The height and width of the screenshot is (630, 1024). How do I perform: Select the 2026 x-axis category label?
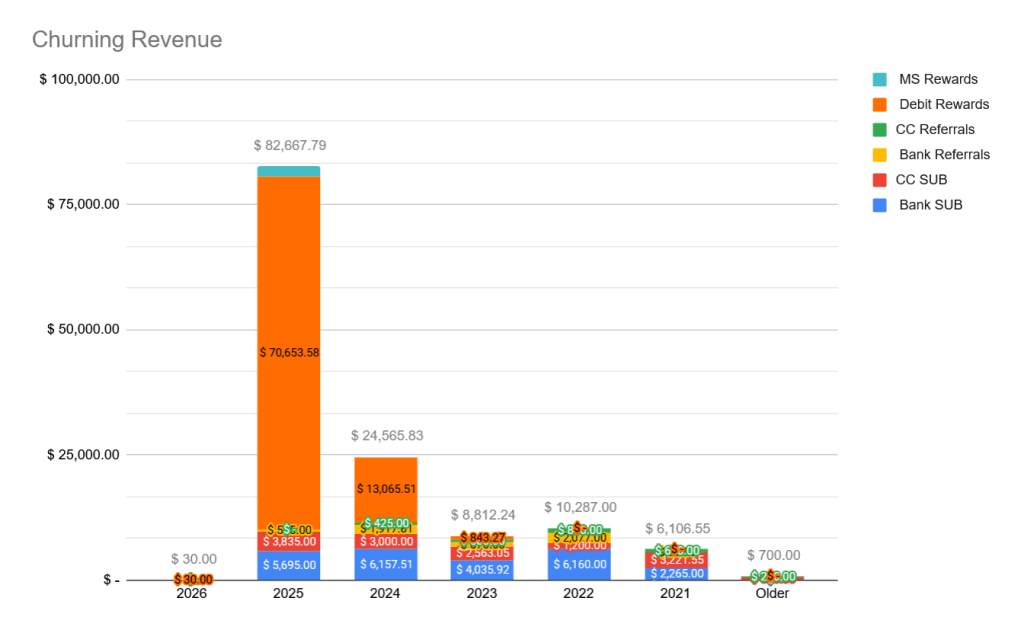pyautogui.click(x=192, y=594)
